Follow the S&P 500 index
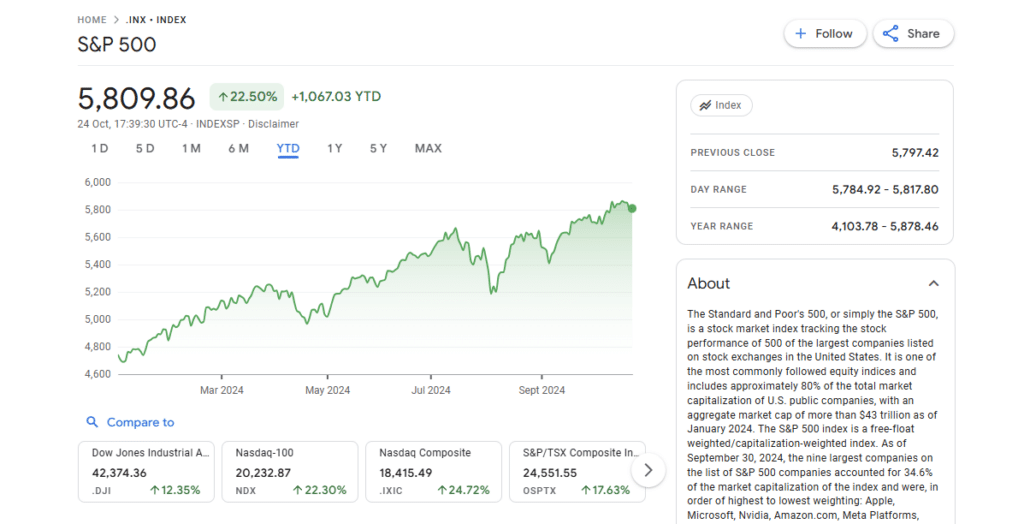This screenshot has height=524, width=1024. [x=825, y=33]
